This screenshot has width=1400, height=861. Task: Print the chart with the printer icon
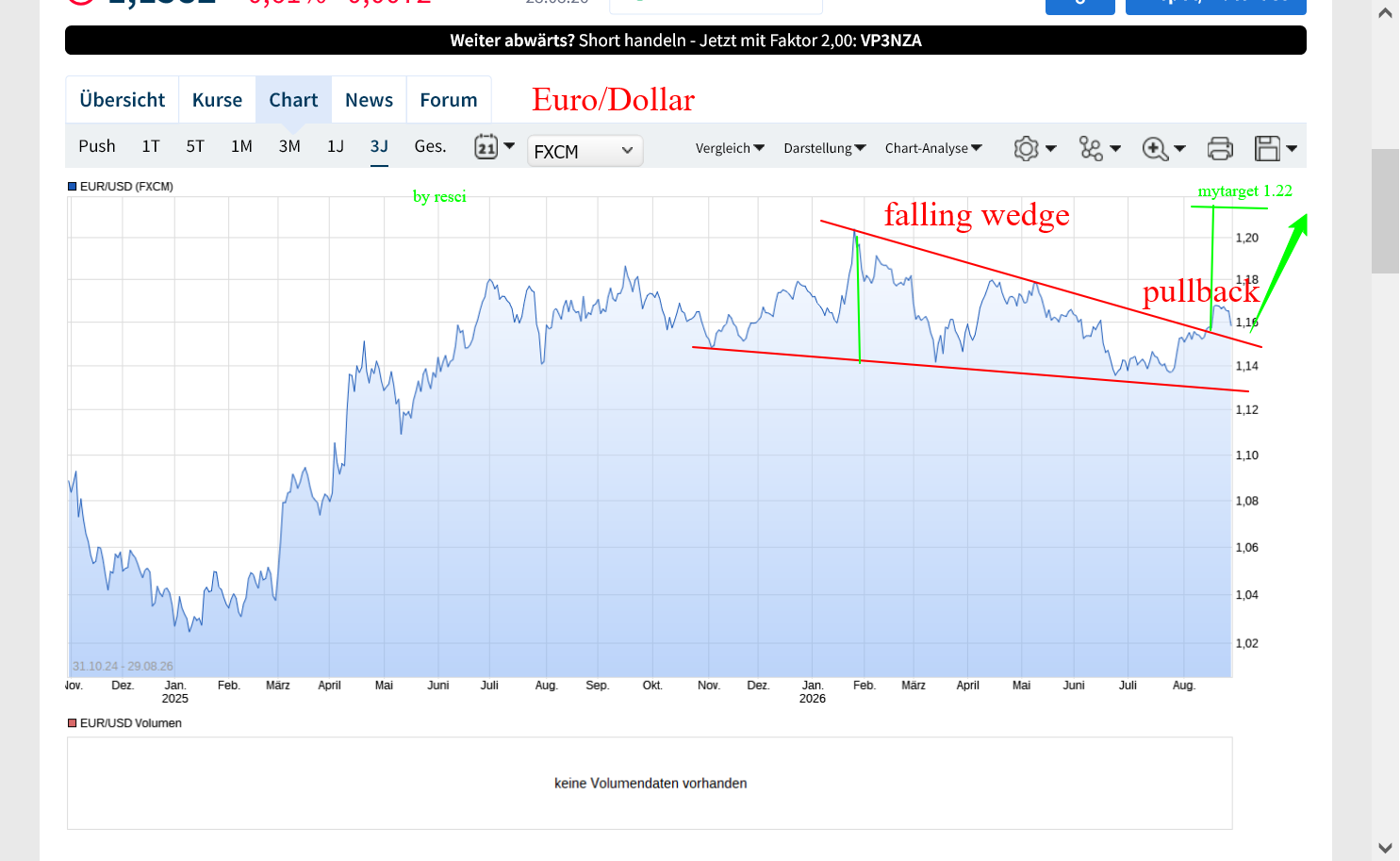click(1220, 148)
